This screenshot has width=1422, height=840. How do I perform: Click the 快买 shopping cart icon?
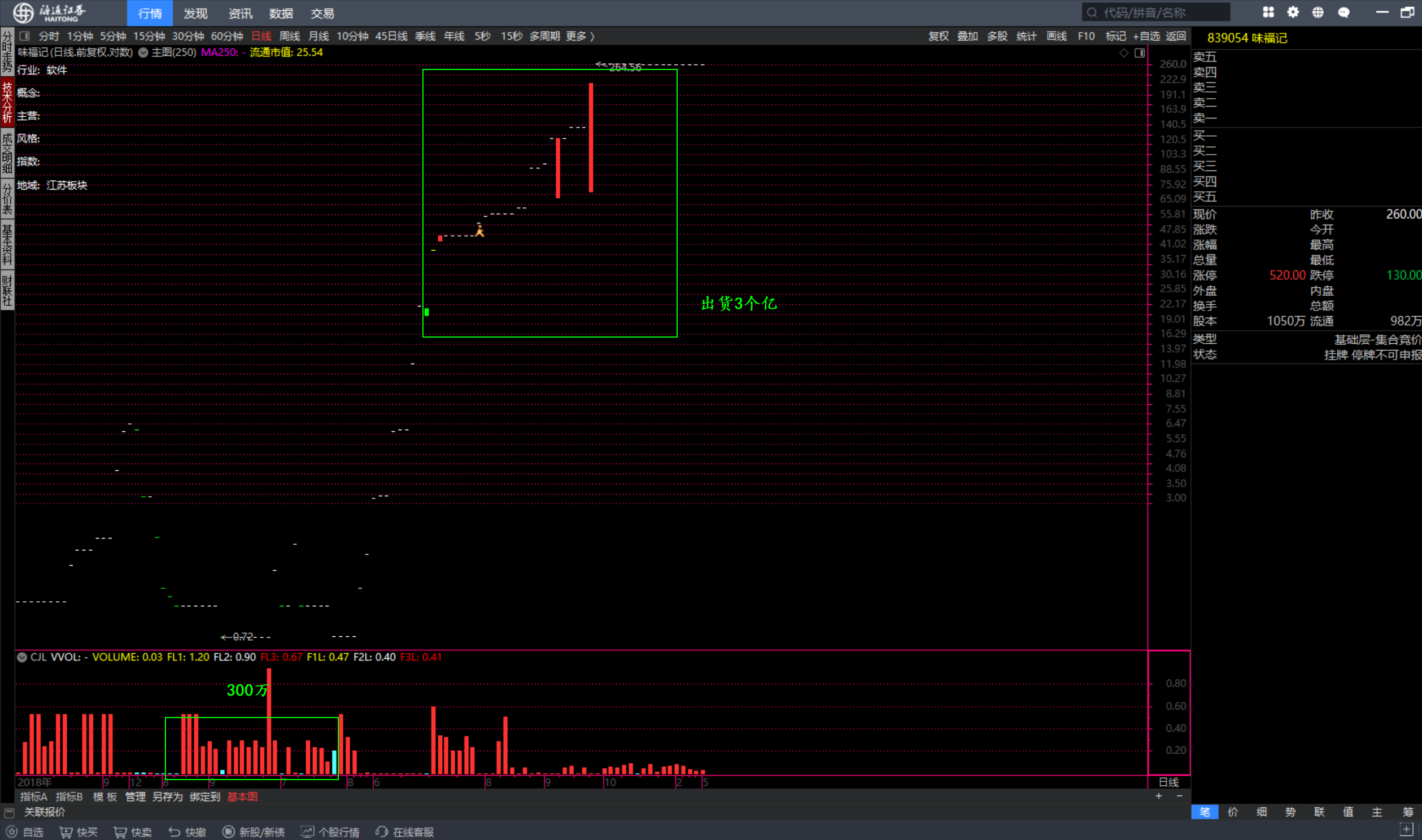pos(66,832)
